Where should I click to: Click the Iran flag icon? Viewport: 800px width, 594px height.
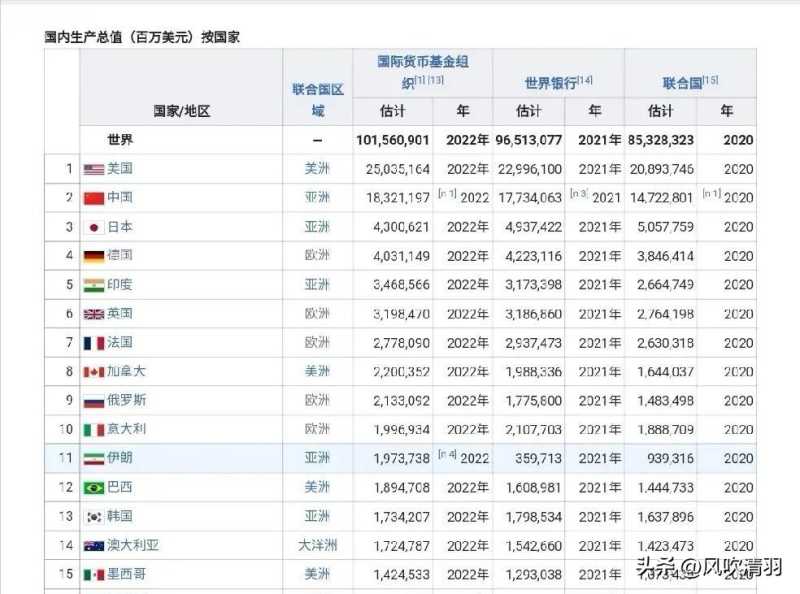click(94, 459)
